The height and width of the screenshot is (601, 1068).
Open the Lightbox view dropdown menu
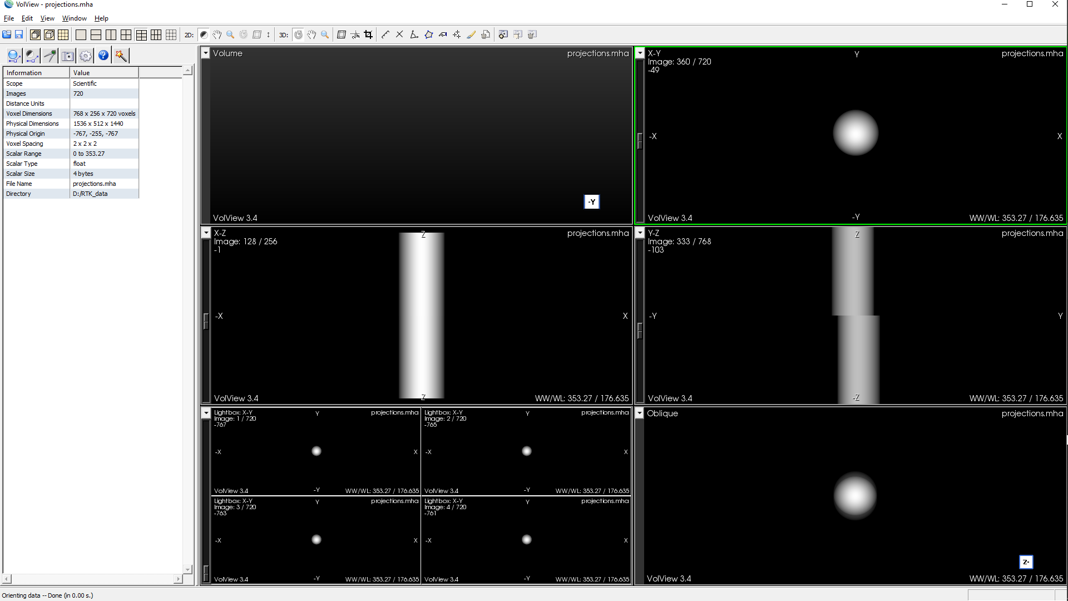point(206,413)
